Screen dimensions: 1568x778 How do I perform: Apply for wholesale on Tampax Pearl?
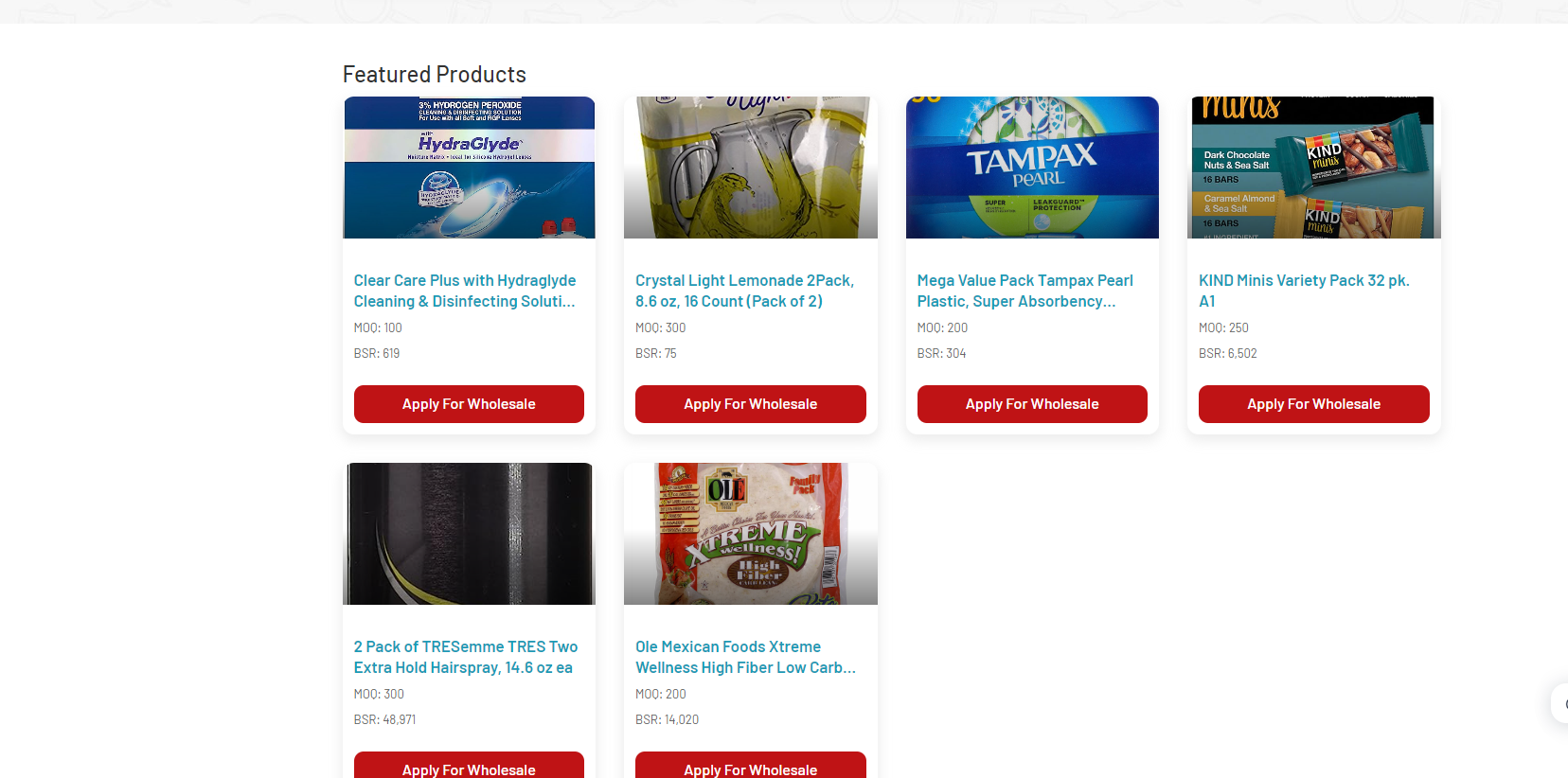(1032, 404)
